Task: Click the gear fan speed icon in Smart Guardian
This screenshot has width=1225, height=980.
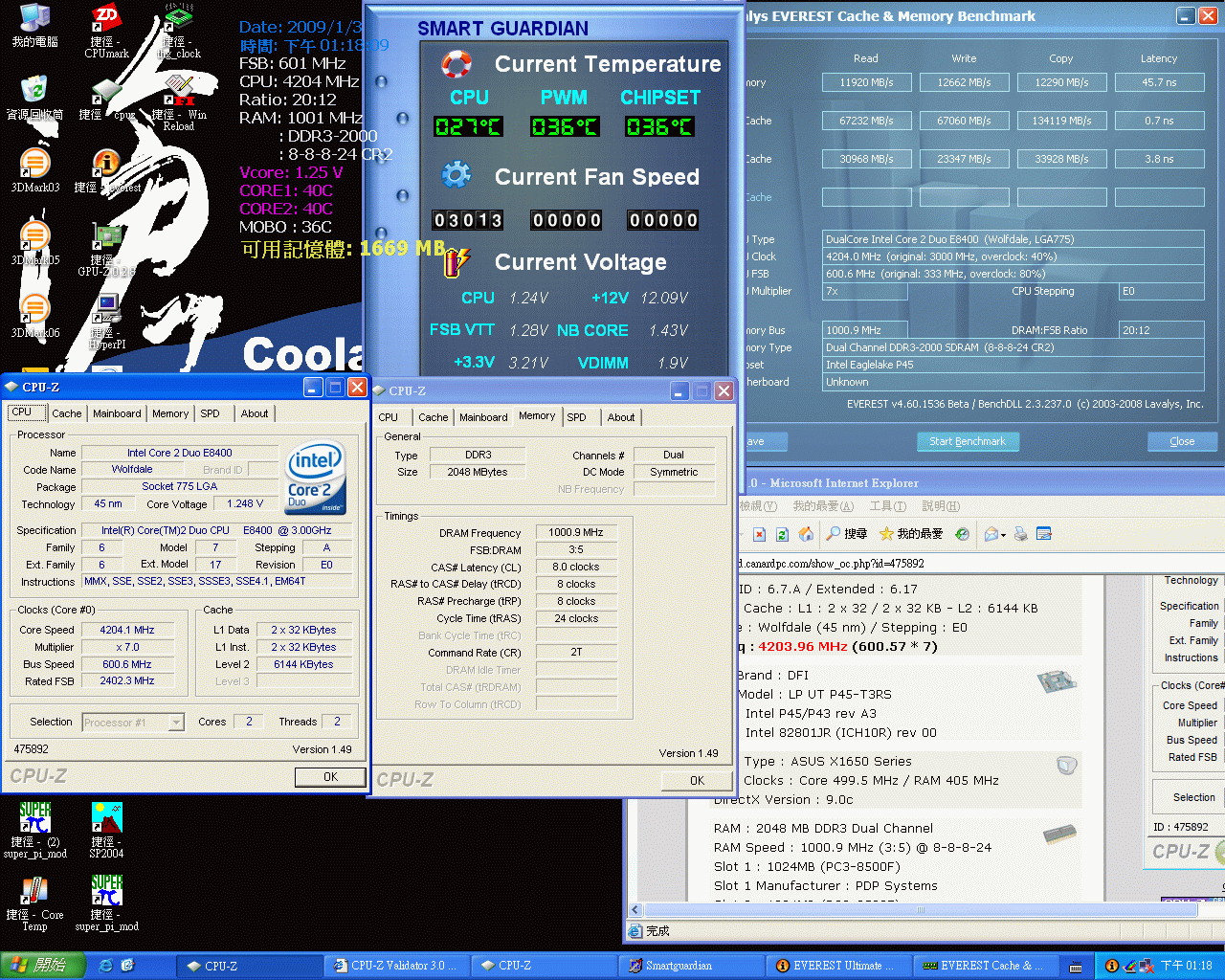Action: coord(457,175)
